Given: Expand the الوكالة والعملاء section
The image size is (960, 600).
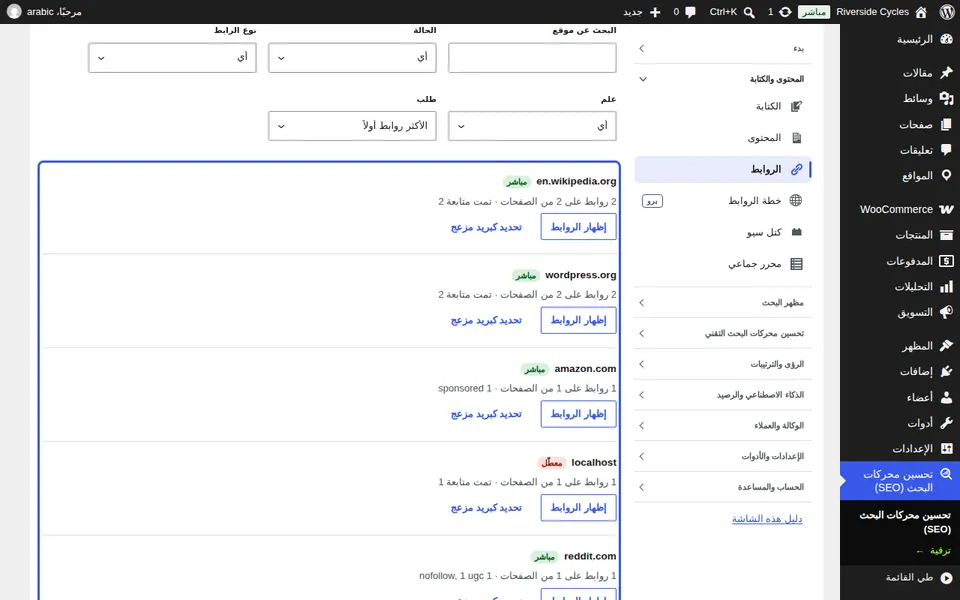Looking at the screenshot, I should tap(723, 426).
